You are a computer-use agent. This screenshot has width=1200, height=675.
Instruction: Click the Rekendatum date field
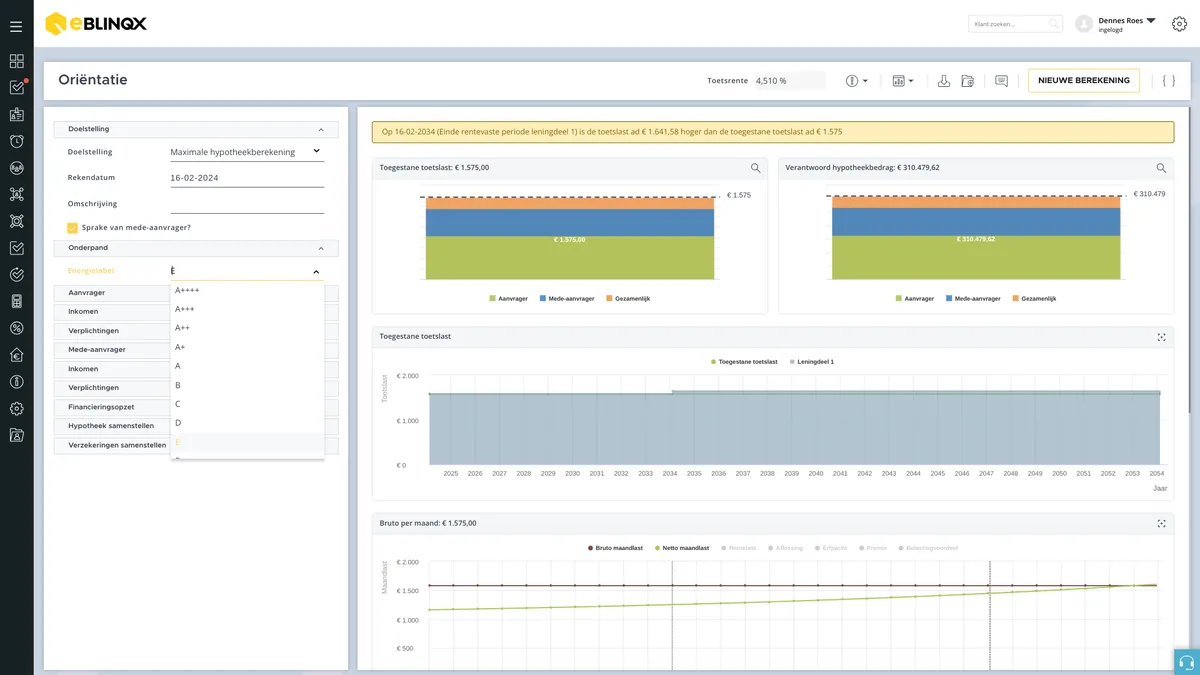pos(247,178)
